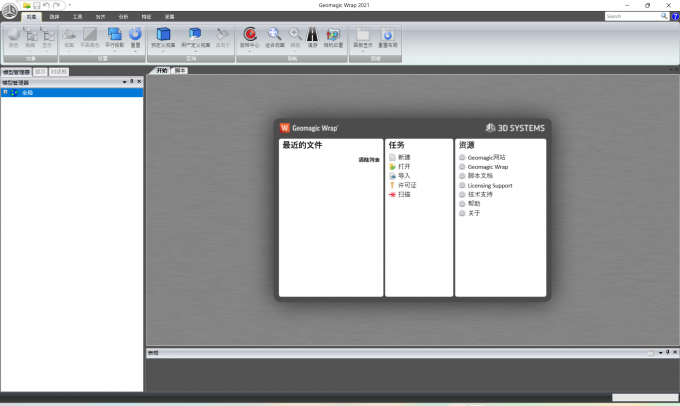Click the 隐藏 object tool icon
680x406 pixels.
pyautogui.click(x=30, y=34)
